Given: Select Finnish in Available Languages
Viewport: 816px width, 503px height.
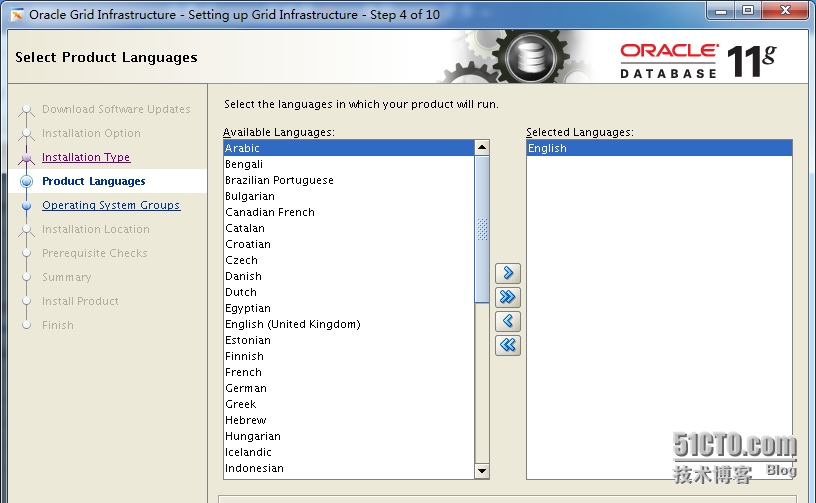Looking at the screenshot, I should [349, 356].
